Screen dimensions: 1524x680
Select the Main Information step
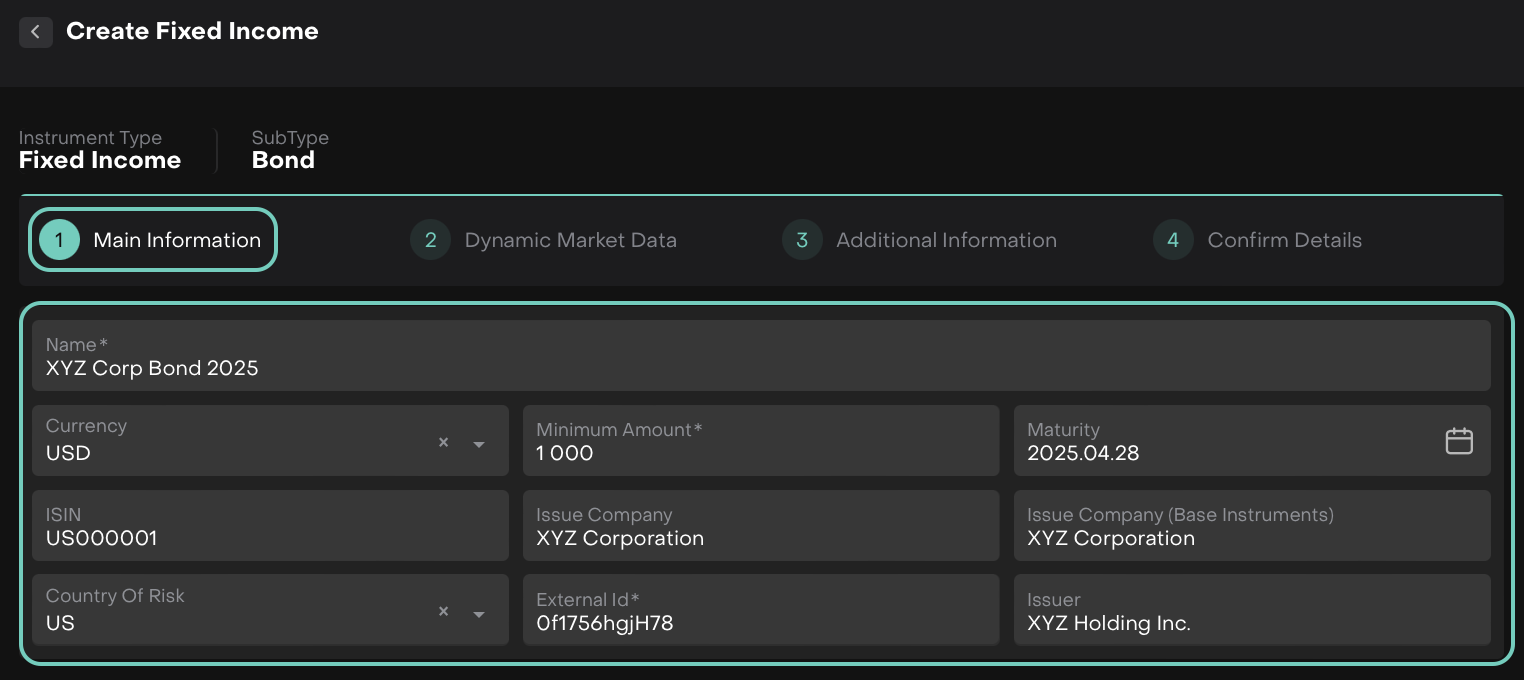[177, 240]
